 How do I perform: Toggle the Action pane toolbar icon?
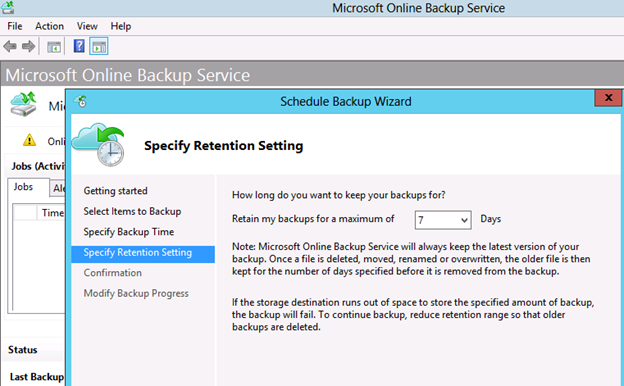pyautogui.click(x=99, y=47)
